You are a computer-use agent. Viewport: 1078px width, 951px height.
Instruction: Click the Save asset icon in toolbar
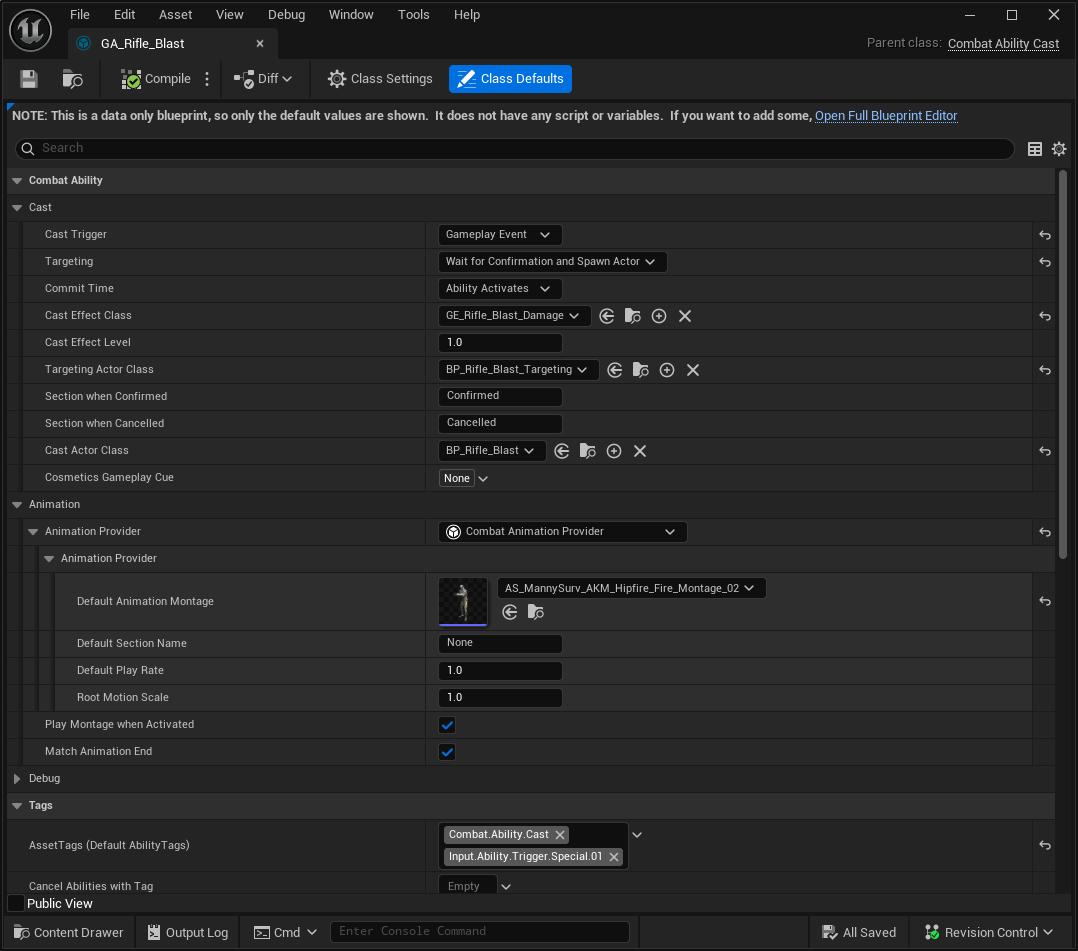click(x=29, y=79)
